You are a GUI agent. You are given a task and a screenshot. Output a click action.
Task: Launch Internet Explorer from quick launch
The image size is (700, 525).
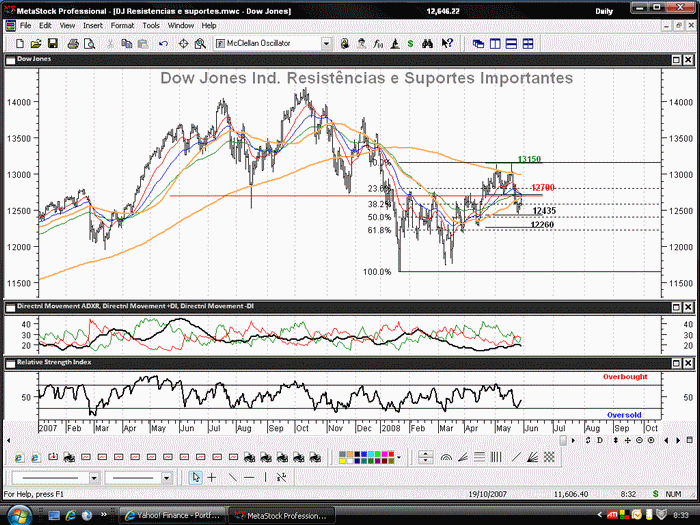point(71,516)
